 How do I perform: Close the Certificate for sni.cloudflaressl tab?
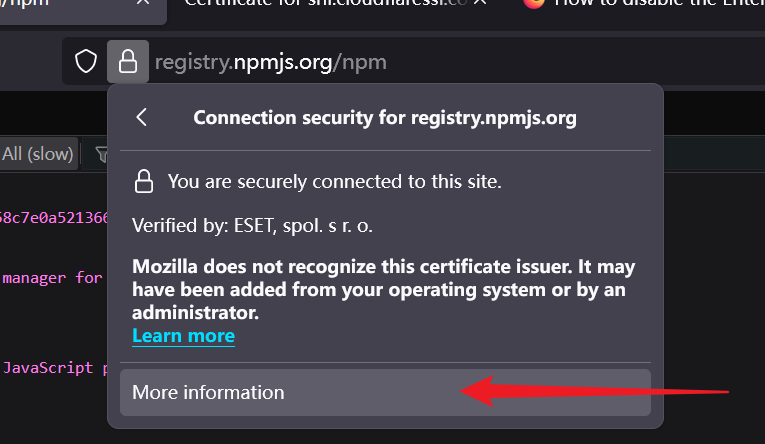[x=480, y=2]
